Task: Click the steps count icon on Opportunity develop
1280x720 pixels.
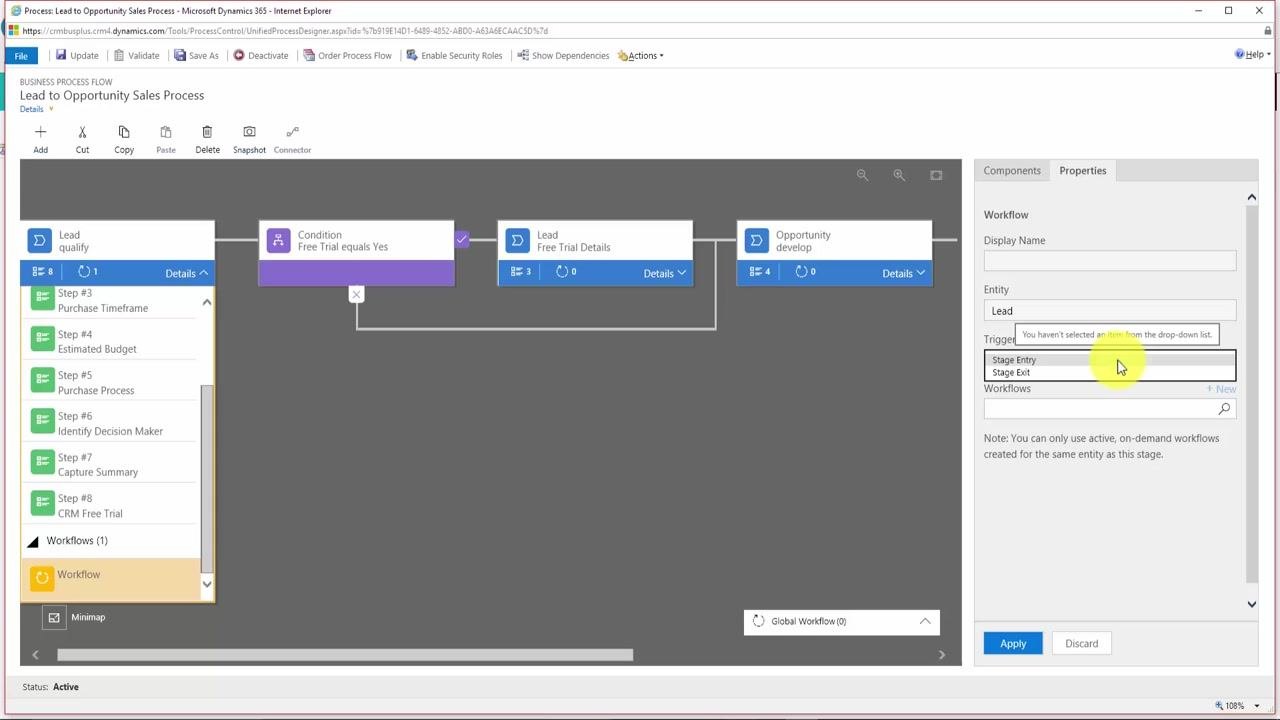Action: point(755,272)
